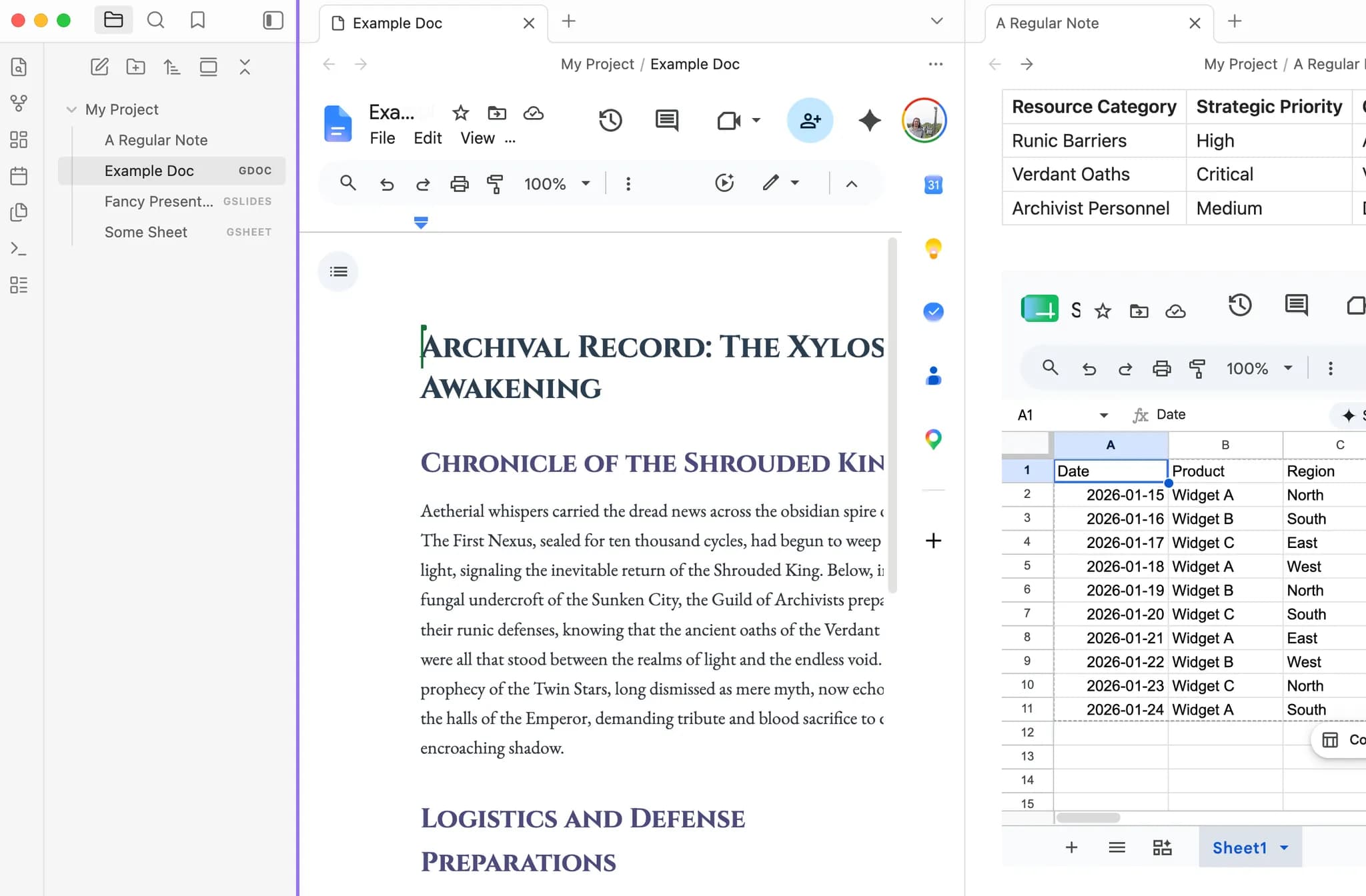Open the Gemini sparkle icon in Docs
This screenshot has width=1366, height=896.
click(869, 121)
